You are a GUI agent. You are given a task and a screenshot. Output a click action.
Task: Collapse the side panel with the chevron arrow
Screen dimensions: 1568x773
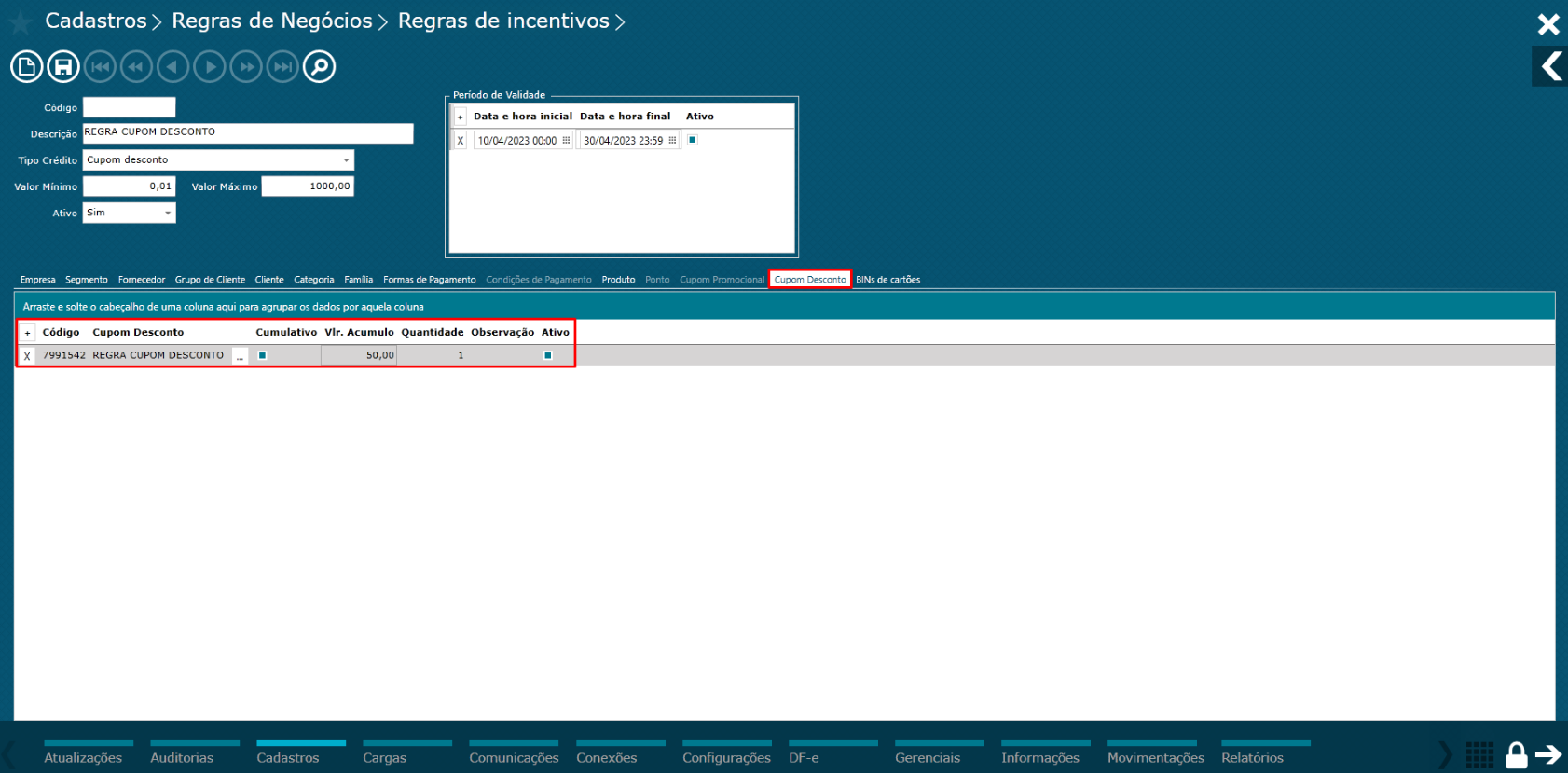[1550, 66]
